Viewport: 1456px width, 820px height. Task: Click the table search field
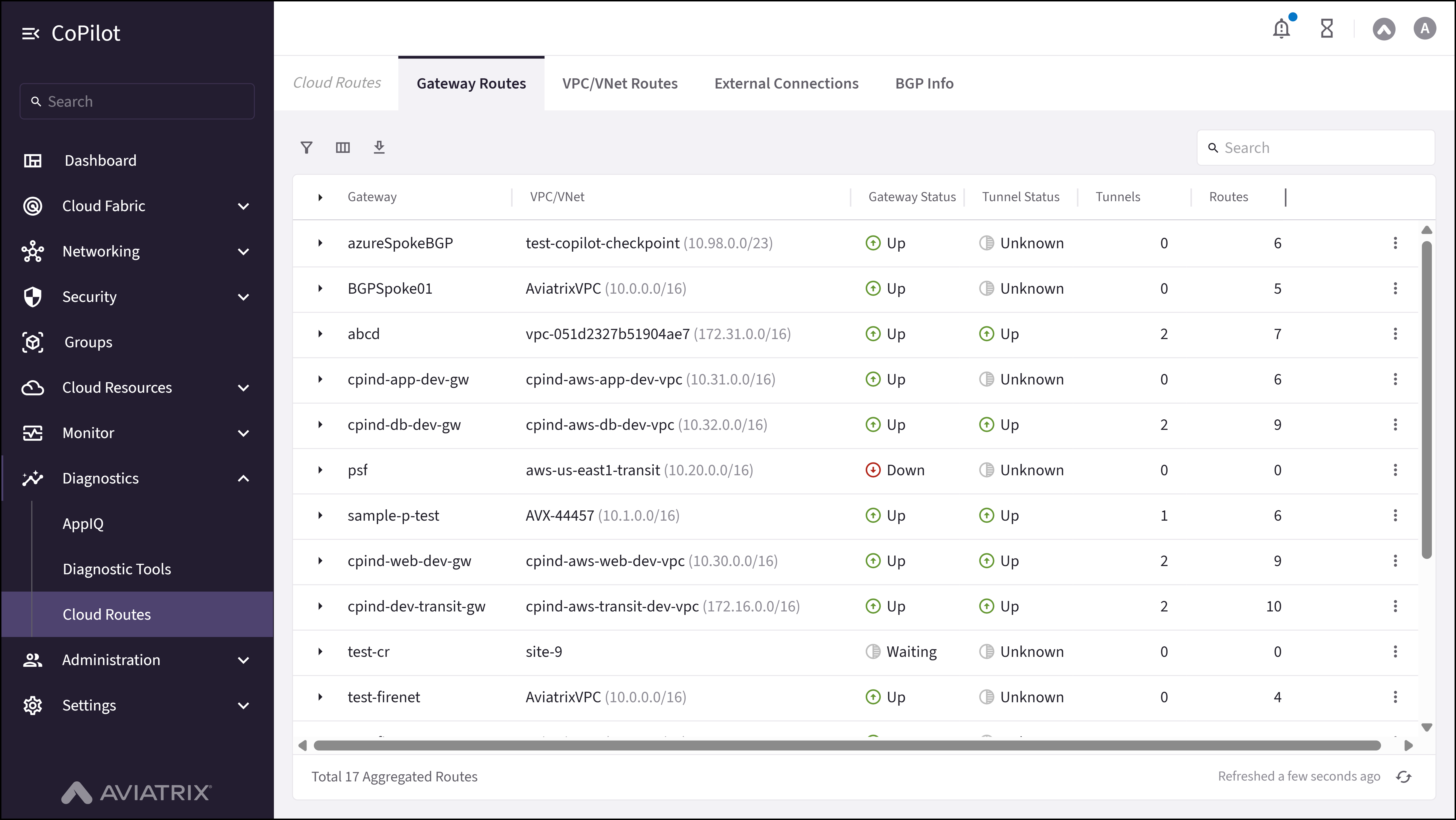point(1316,148)
